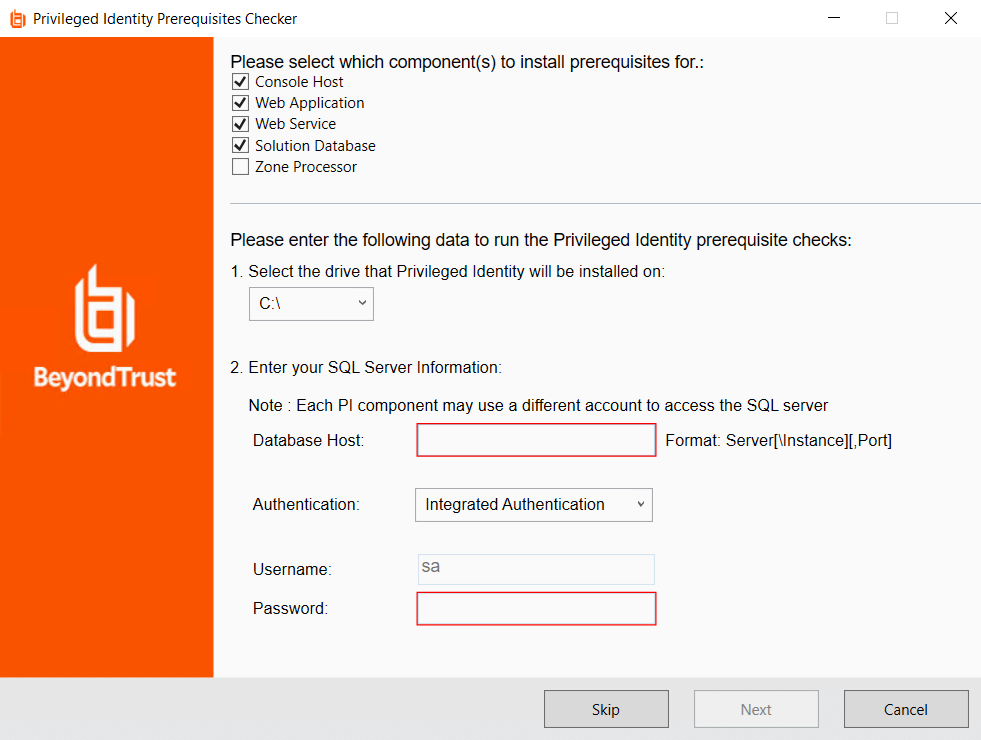Open the installation drive dropdown

click(x=311, y=304)
